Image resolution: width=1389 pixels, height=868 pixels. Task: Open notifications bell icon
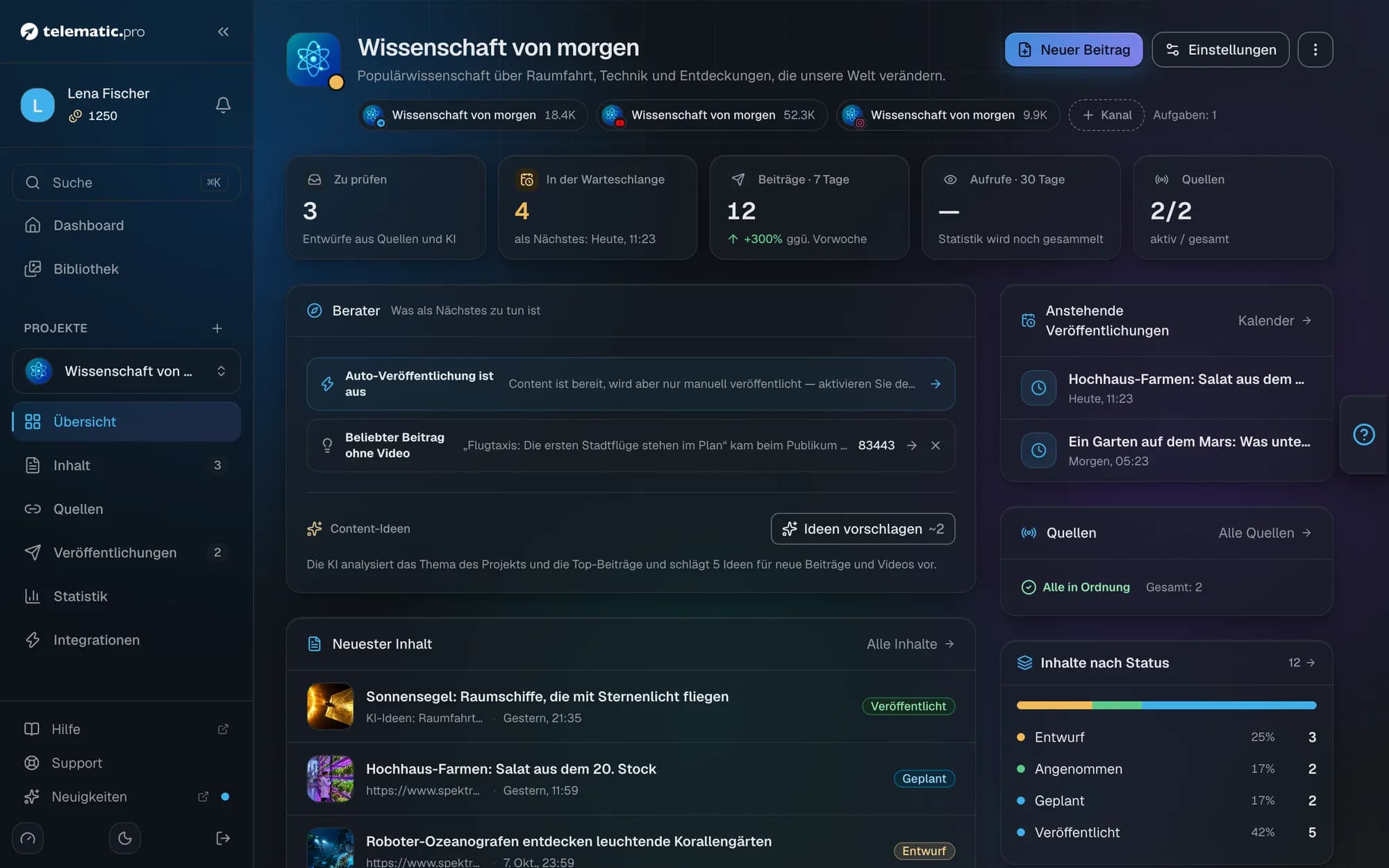point(223,105)
